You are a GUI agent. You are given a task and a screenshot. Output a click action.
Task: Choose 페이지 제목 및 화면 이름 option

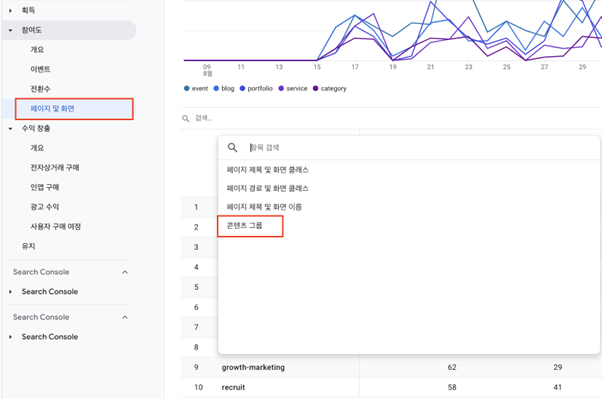coord(264,207)
